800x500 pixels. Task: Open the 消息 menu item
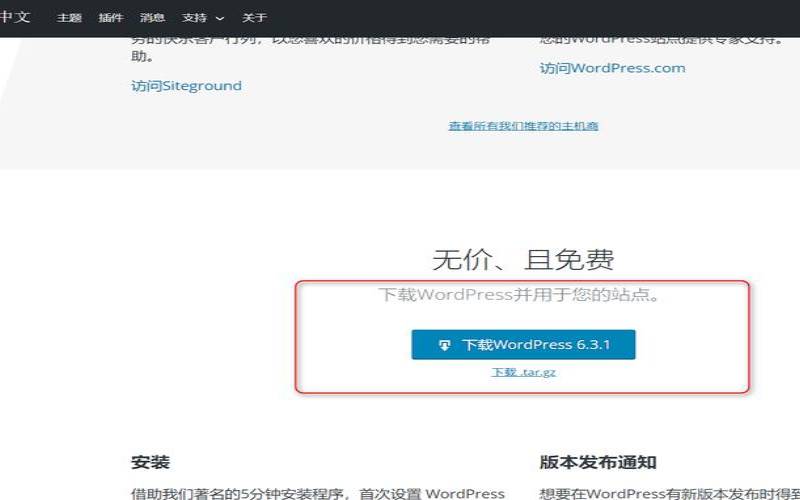153,18
